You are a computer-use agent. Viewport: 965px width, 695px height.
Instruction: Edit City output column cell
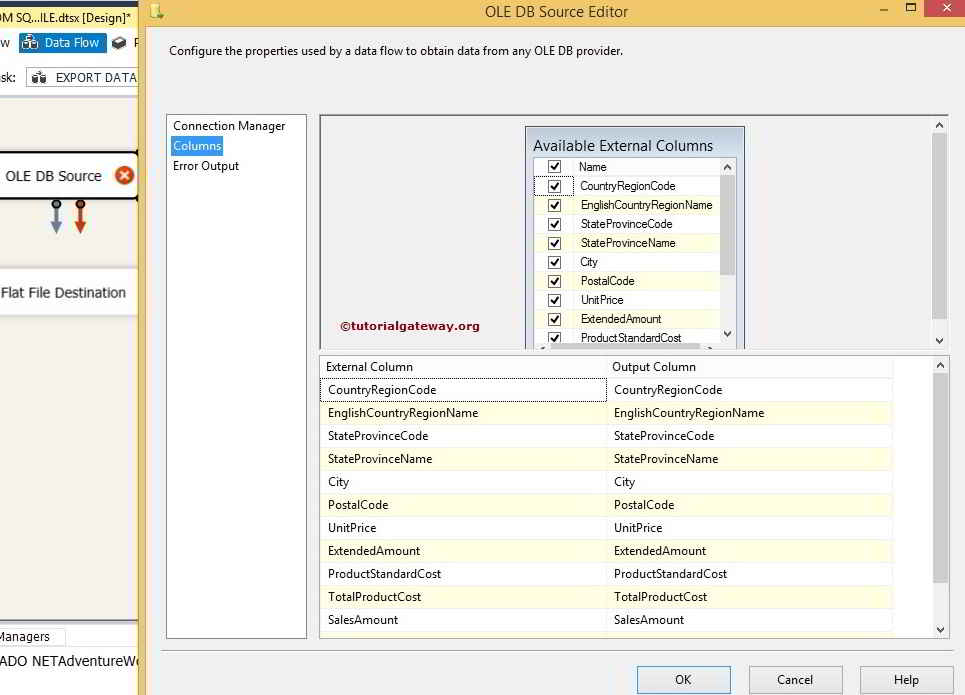(x=749, y=482)
